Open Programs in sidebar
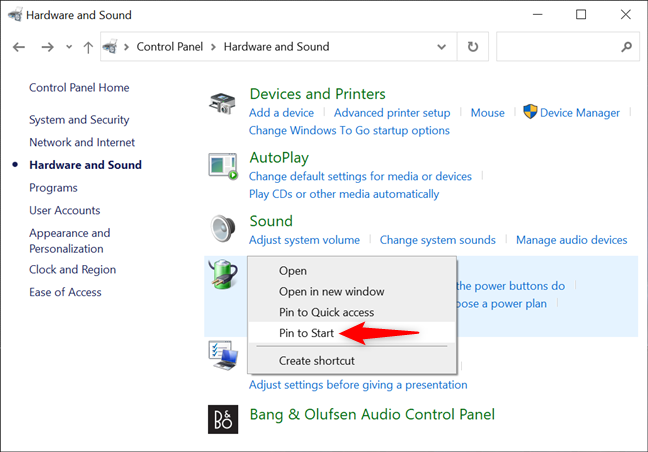The image size is (648, 452). (53, 188)
